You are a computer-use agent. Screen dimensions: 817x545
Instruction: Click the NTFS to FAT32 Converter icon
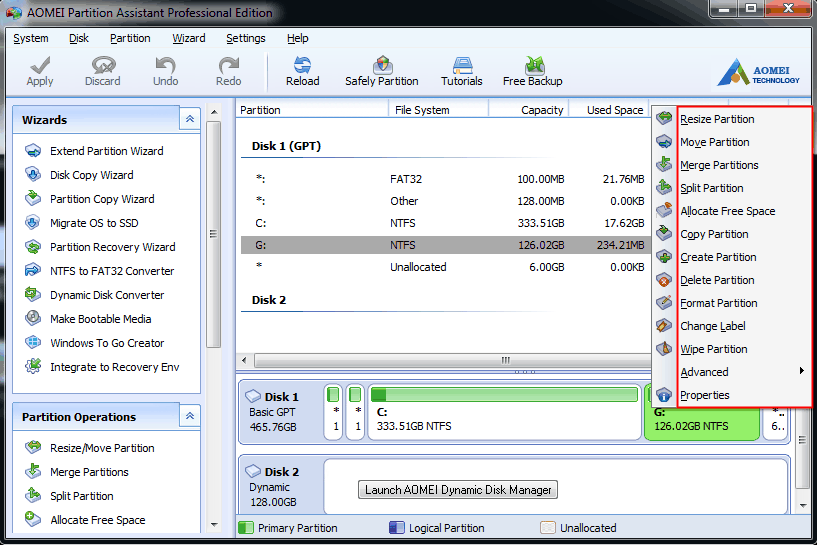click(33, 271)
